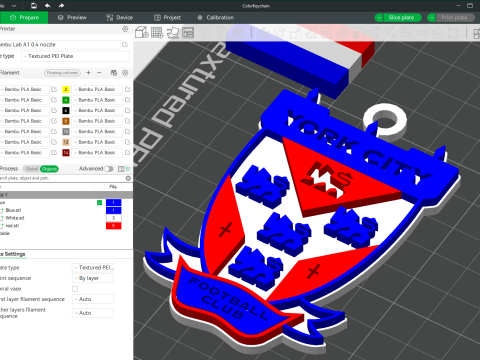Expand the Print plate dropdown arrow
Screen dimensions: 480x360
pyautogui.click(x=432, y=18)
